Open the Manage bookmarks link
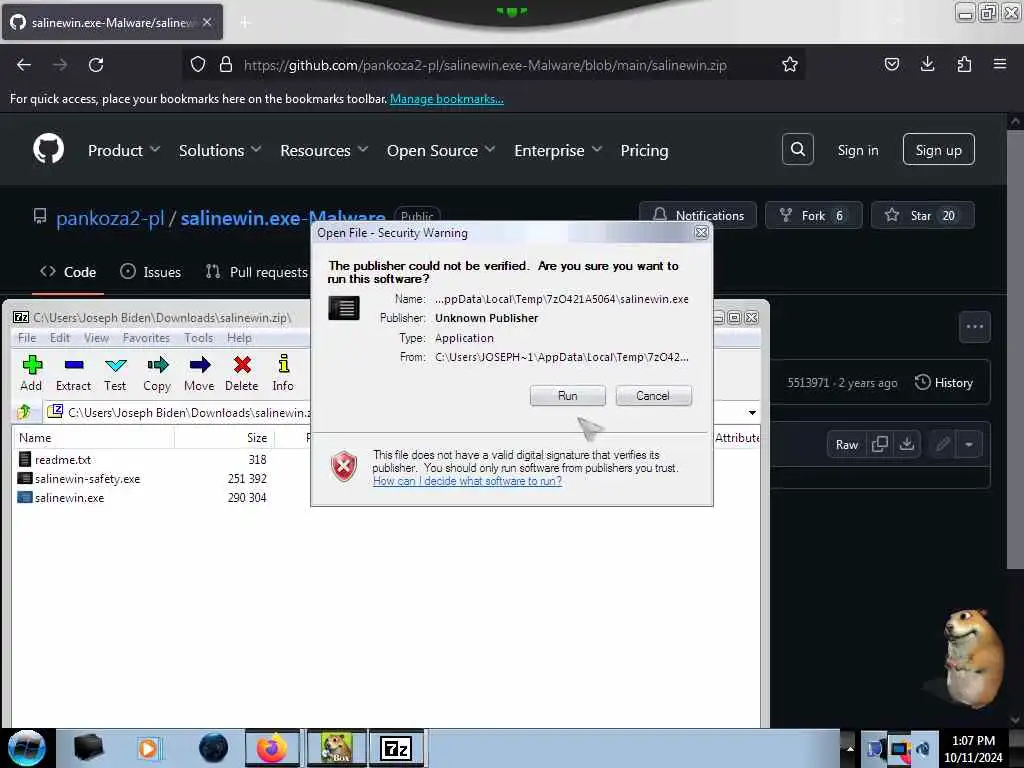Image resolution: width=1024 pixels, height=768 pixels. tap(447, 99)
